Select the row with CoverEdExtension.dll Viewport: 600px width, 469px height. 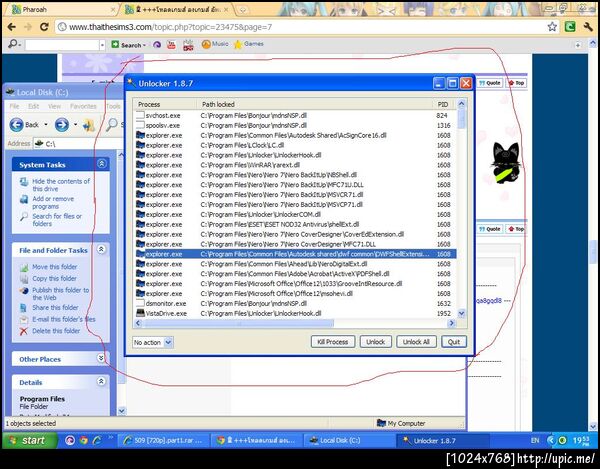(295, 234)
